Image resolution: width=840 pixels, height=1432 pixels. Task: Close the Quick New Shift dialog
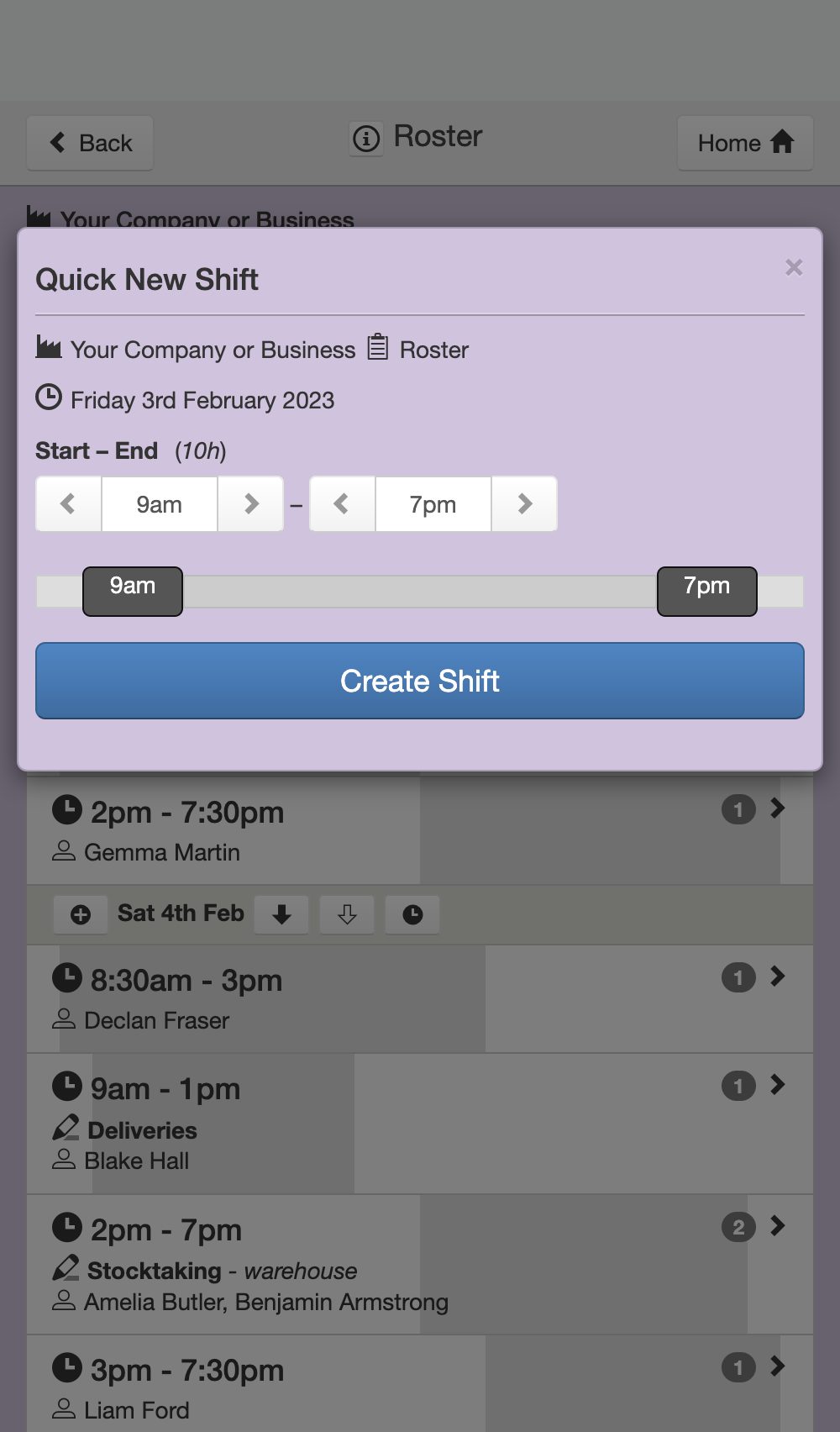coord(794,267)
